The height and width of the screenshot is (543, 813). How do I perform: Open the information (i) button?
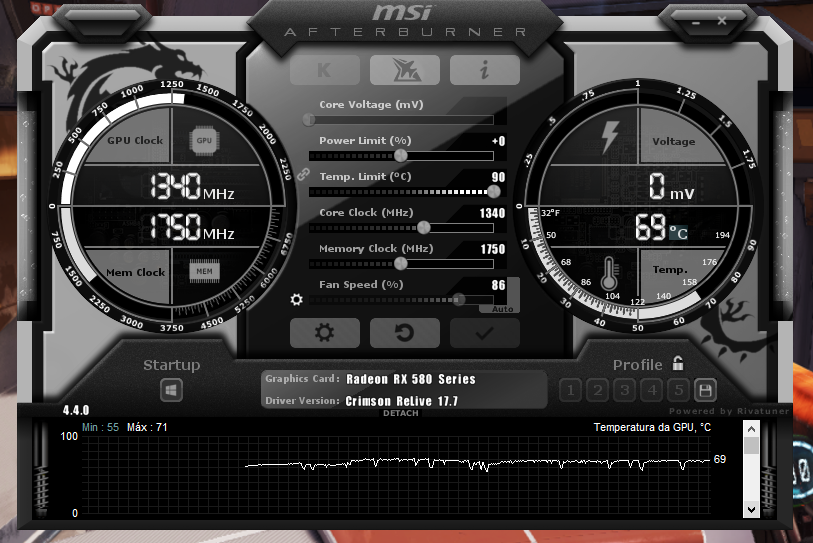click(485, 70)
